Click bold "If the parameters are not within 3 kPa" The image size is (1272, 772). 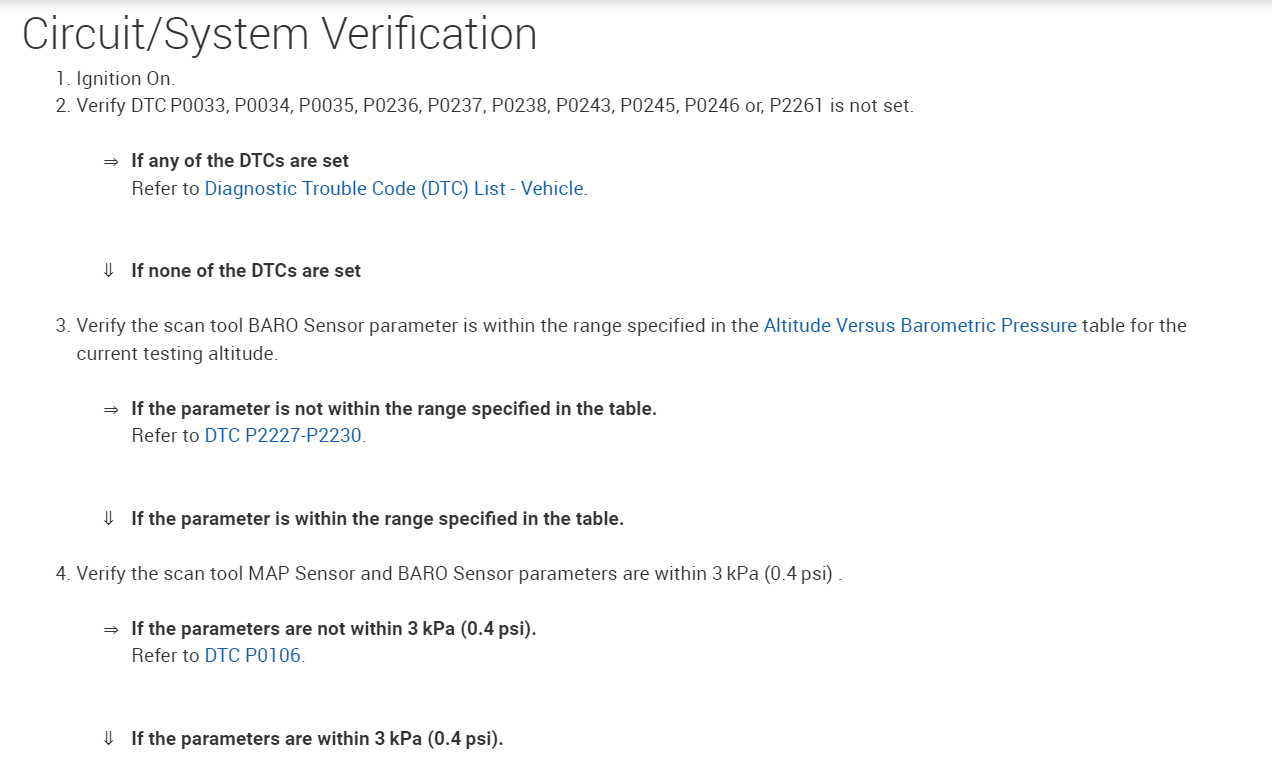coord(333,629)
